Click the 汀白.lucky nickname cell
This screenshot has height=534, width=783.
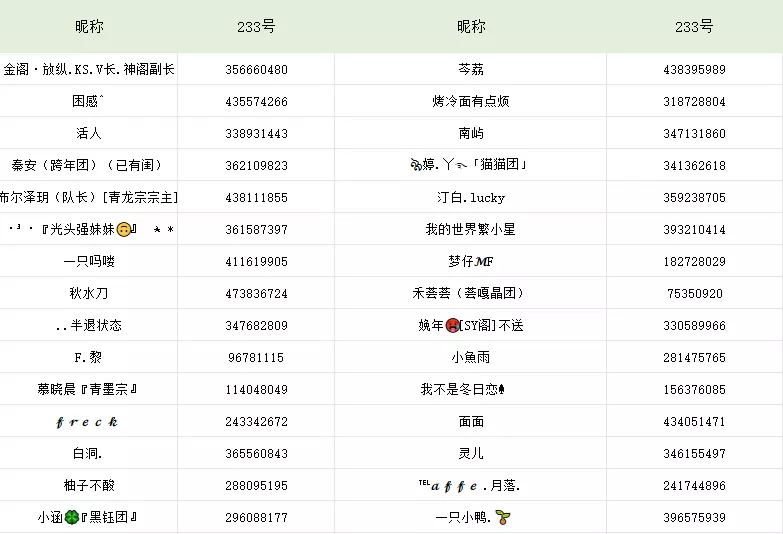pyautogui.click(x=470, y=198)
